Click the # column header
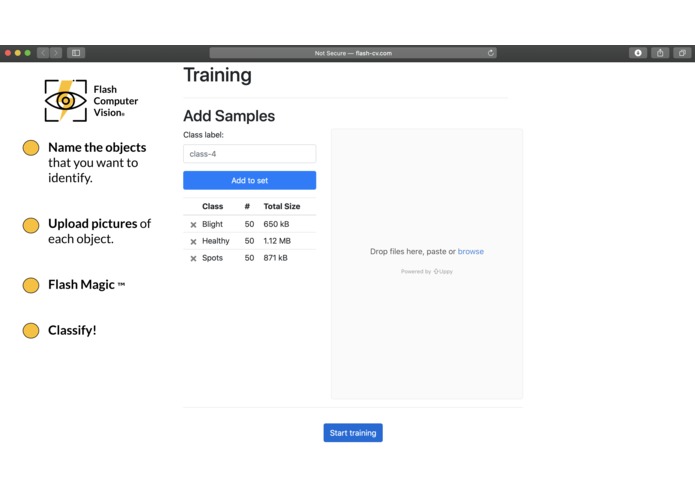The height and width of the screenshot is (494, 695). (x=247, y=206)
